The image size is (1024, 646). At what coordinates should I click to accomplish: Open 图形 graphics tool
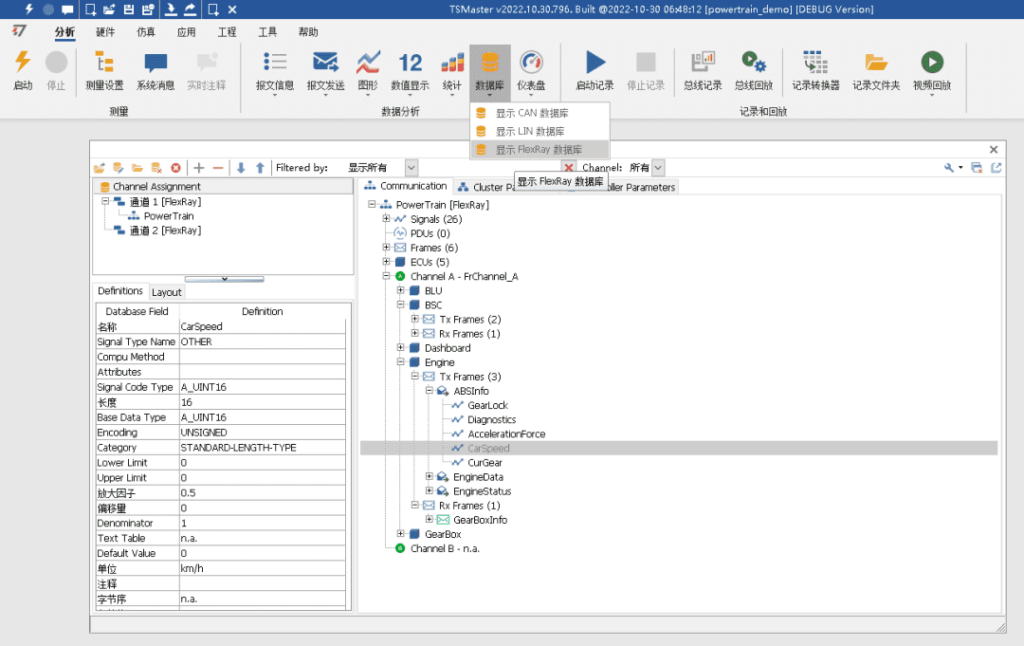tap(368, 71)
